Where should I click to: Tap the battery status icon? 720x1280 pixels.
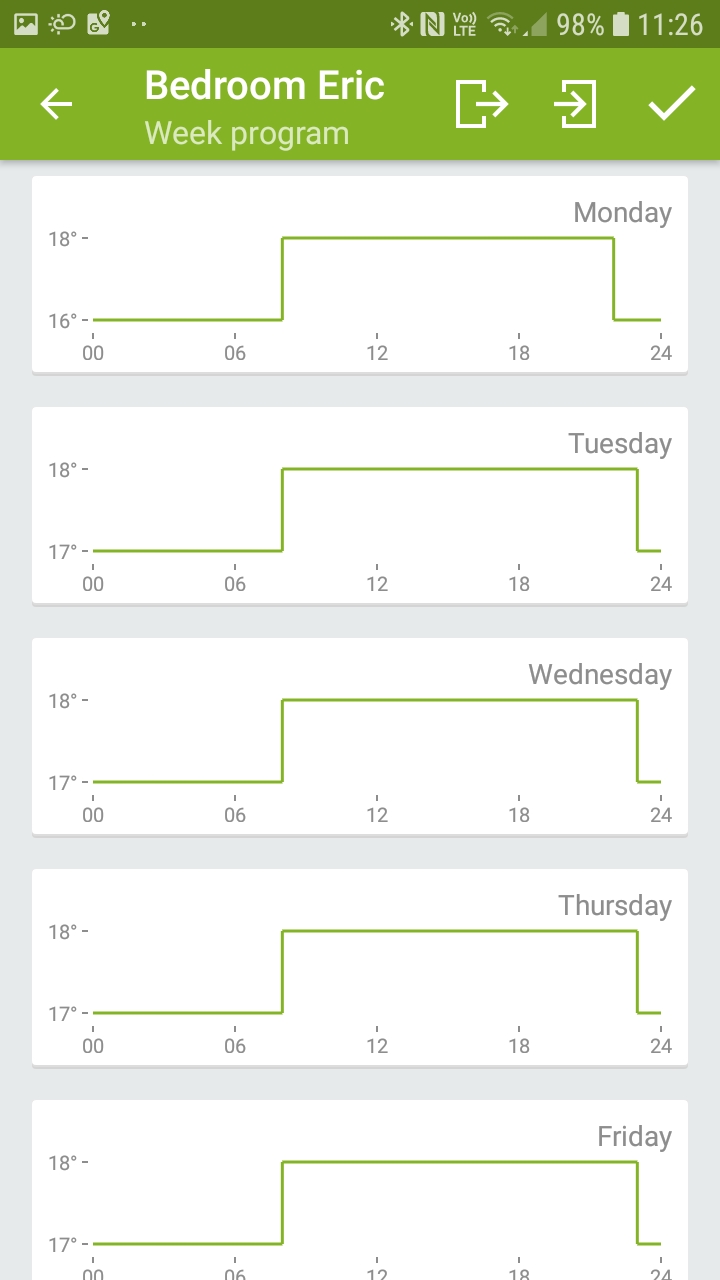[621, 24]
